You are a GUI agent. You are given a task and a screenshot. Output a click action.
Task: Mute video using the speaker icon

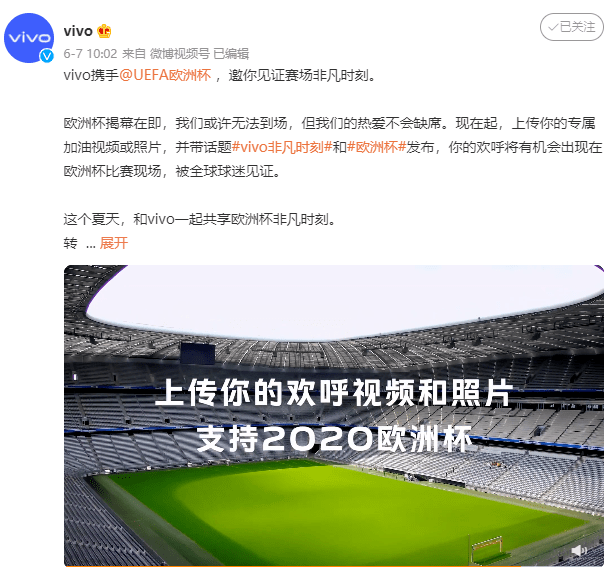[578, 551]
